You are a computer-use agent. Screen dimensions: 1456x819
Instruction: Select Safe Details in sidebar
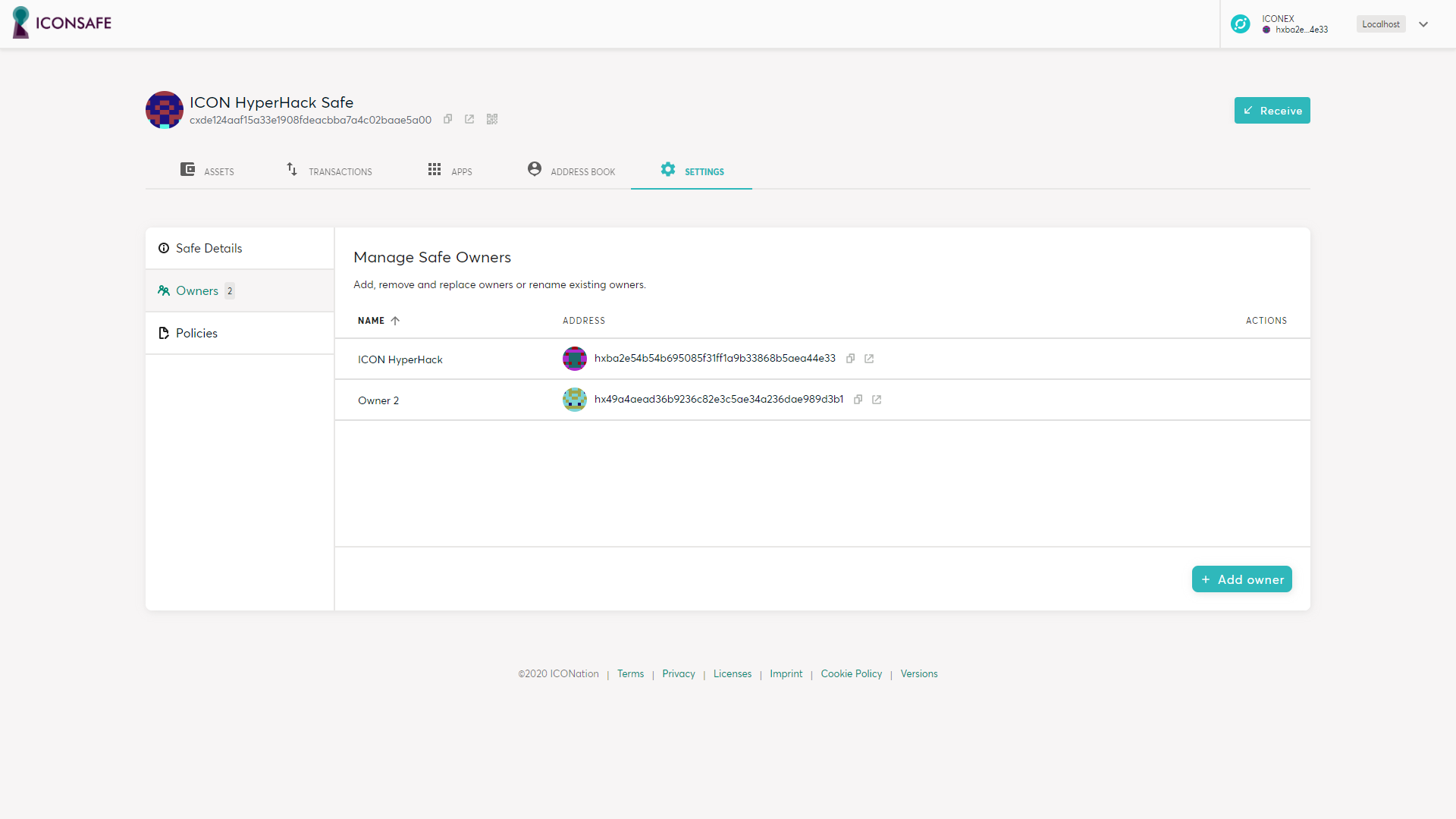pyautogui.click(x=209, y=248)
